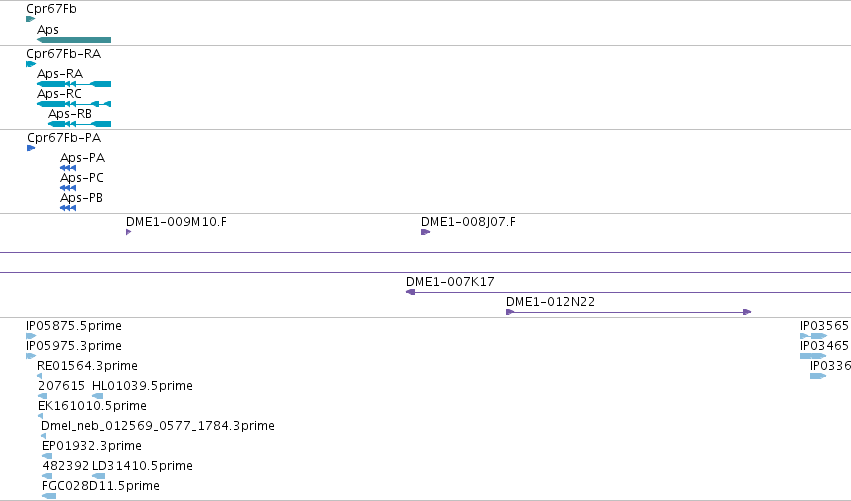Select the Aps-RB transcript glyph
The height and width of the screenshot is (501, 851).
pyautogui.click(x=79, y=124)
